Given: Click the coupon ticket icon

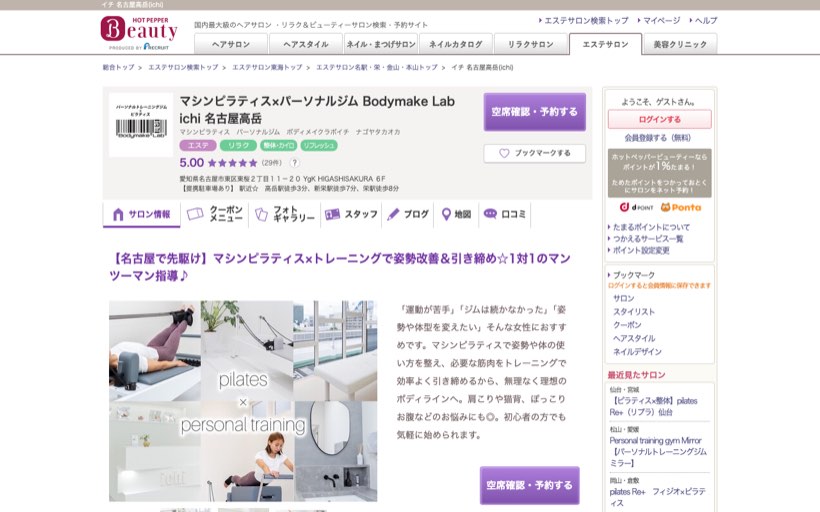Looking at the screenshot, I should (195, 214).
